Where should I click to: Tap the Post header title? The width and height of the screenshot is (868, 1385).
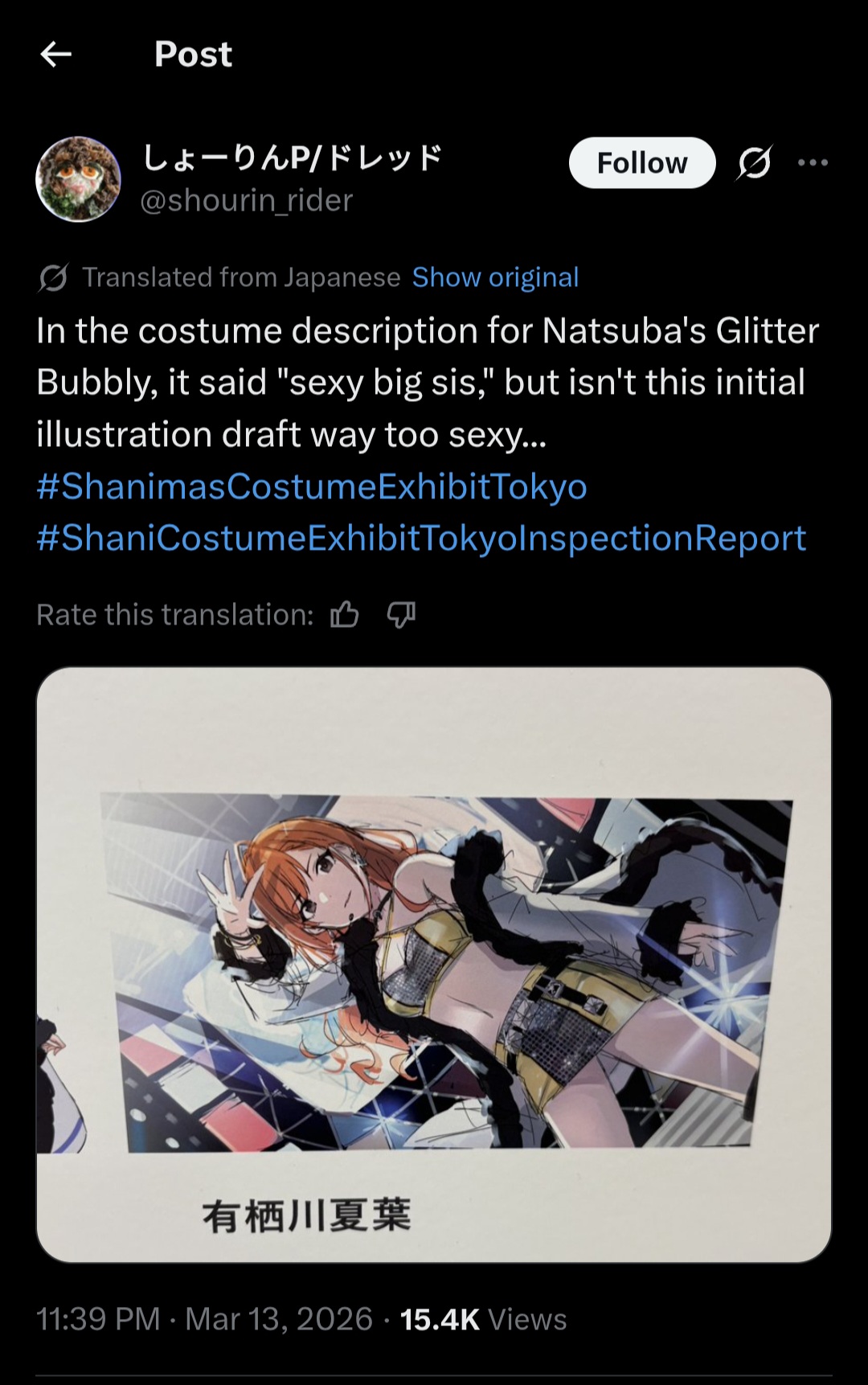point(193,55)
